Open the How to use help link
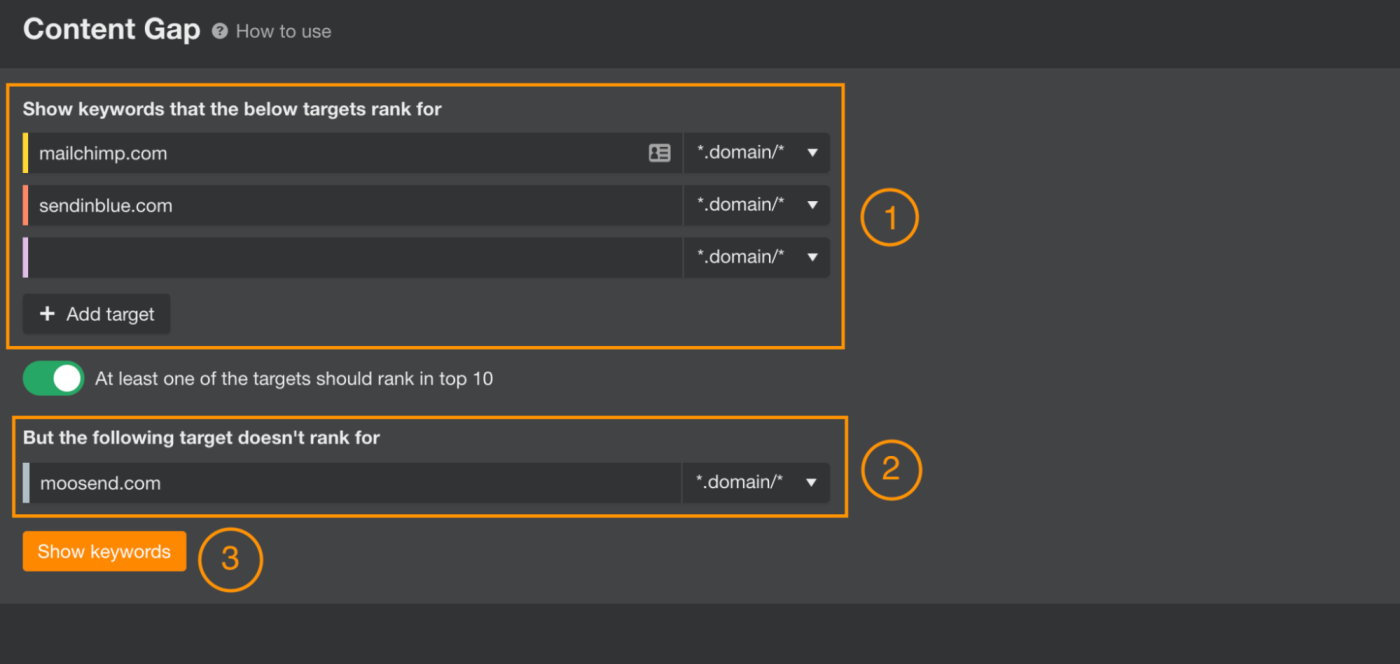1400x664 pixels. [283, 31]
